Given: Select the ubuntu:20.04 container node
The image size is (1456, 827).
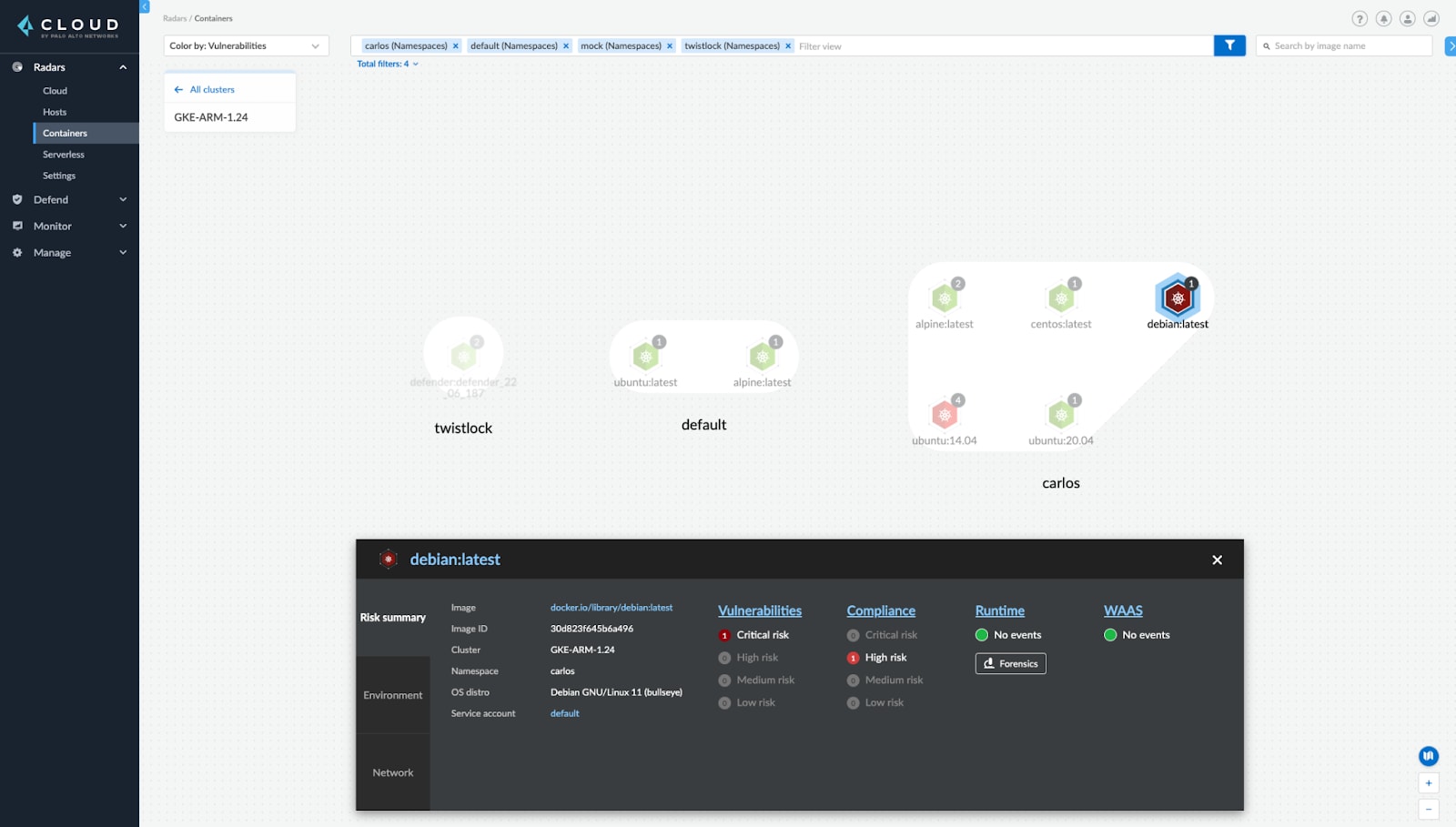Looking at the screenshot, I should (1061, 415).
